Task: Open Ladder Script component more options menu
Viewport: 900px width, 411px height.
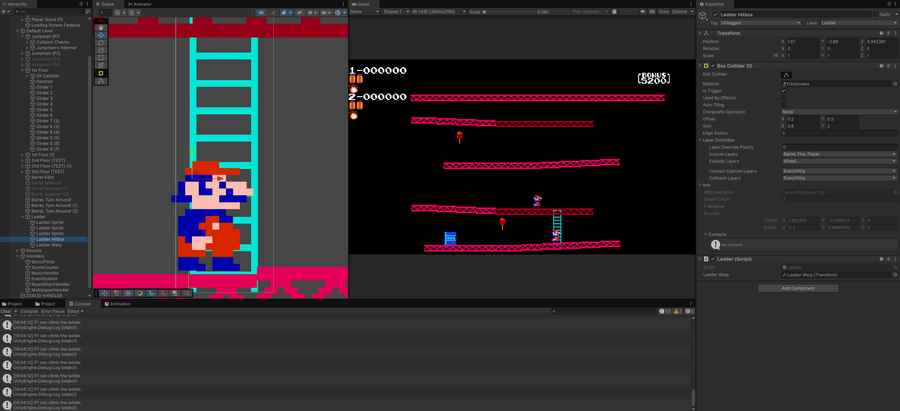Action: (895, 259)
